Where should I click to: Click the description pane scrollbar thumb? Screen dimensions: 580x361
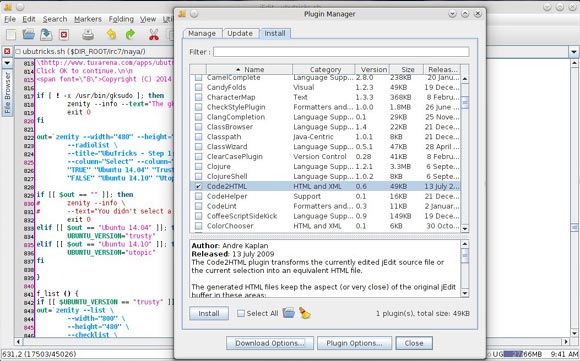tap(465, 255)
